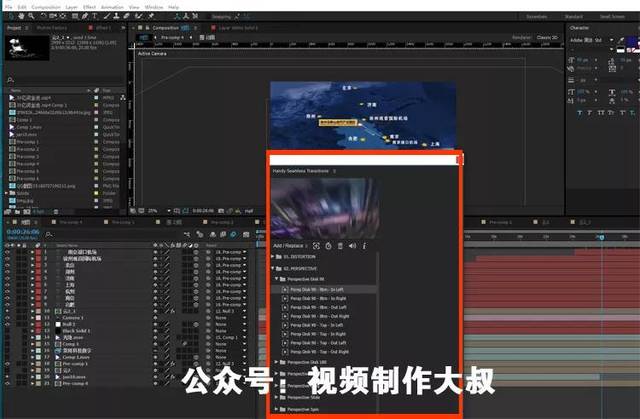The width and height of the screenshot is (640, 419).
Task: Collapse the 02. PERSPECTIVE folder
Action: (273, 268)
